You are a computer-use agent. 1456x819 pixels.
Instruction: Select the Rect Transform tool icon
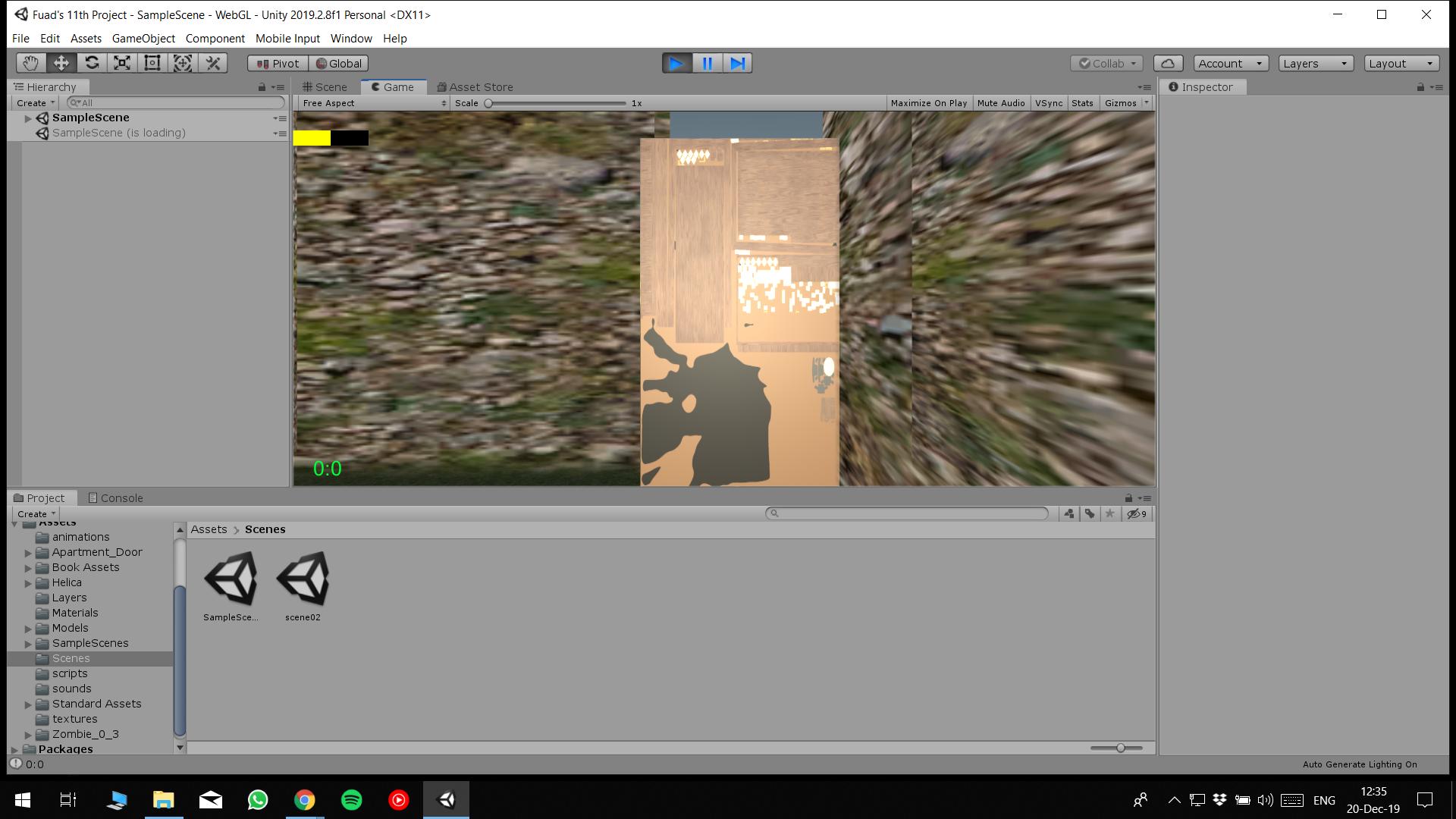point(152,63)
